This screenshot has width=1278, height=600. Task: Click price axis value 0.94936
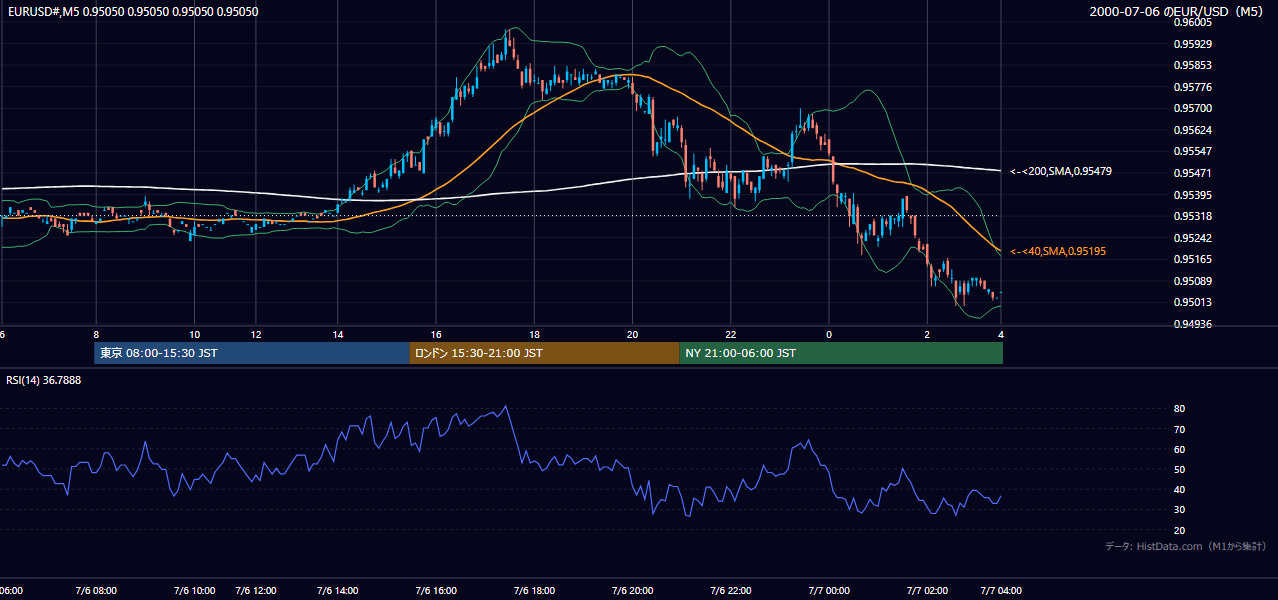1192,324
